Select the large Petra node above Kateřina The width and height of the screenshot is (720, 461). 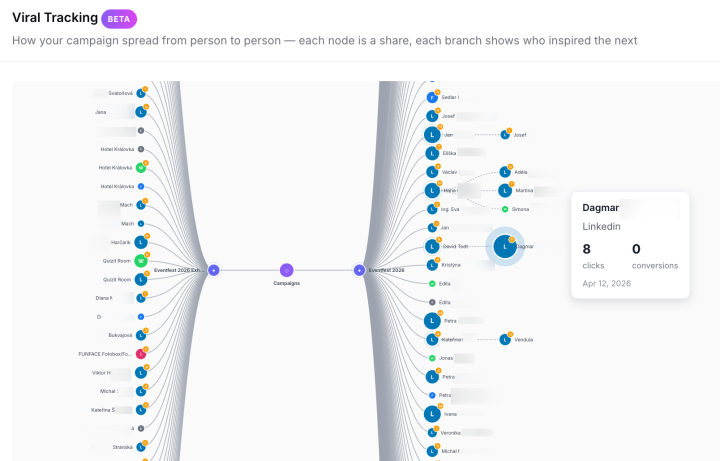432,320
